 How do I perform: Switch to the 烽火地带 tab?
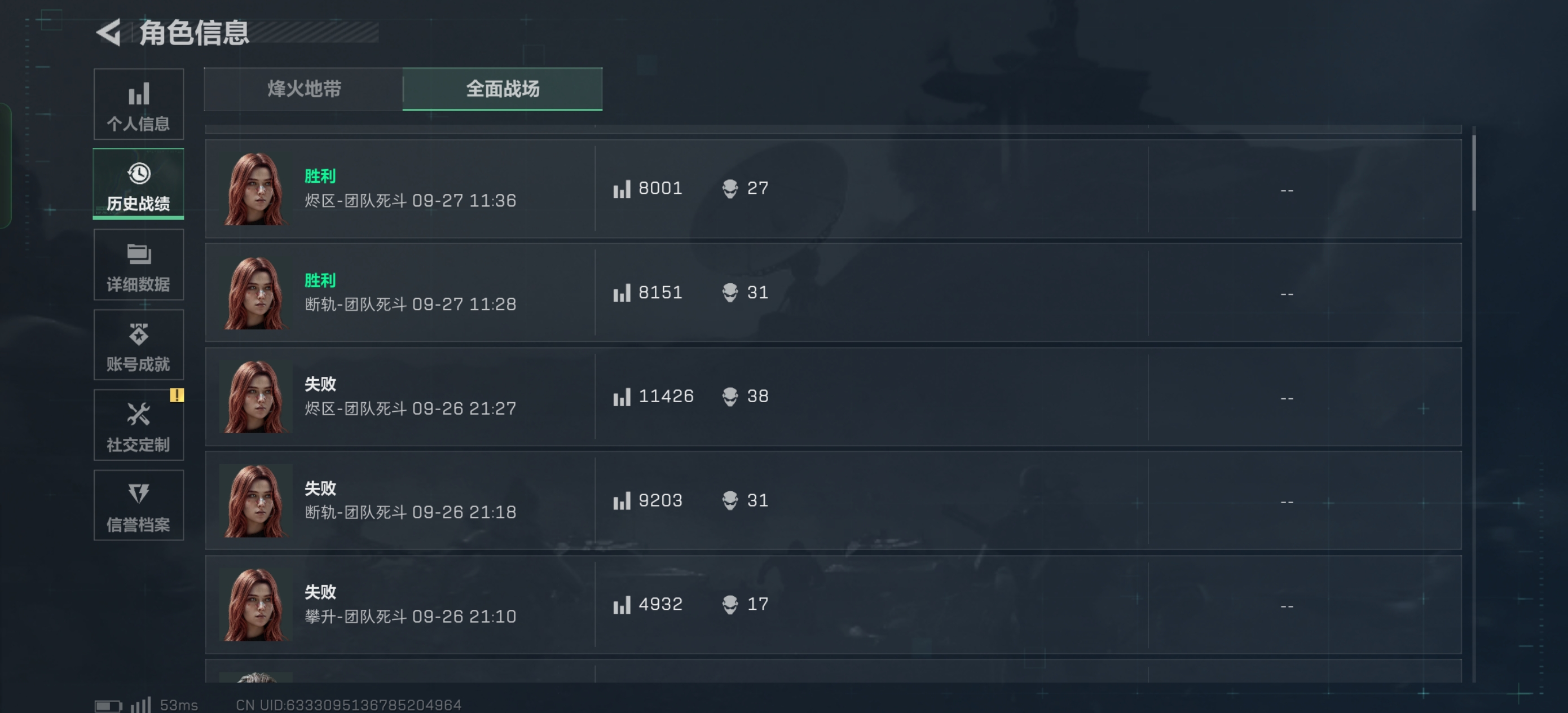click(304, 89)
